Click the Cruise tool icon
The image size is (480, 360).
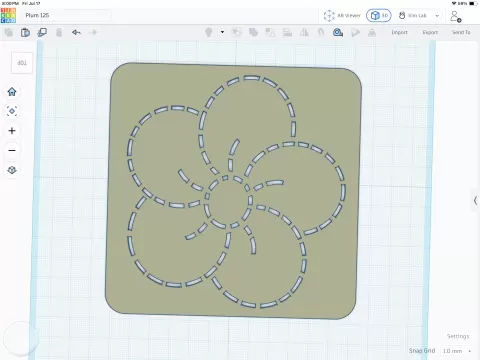click(x=321, y=32)
